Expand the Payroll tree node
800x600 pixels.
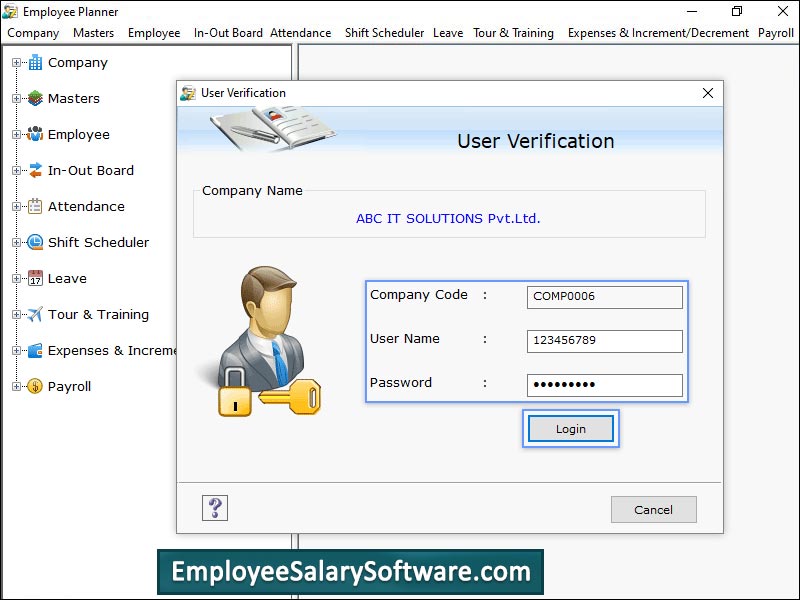[16, 386]
